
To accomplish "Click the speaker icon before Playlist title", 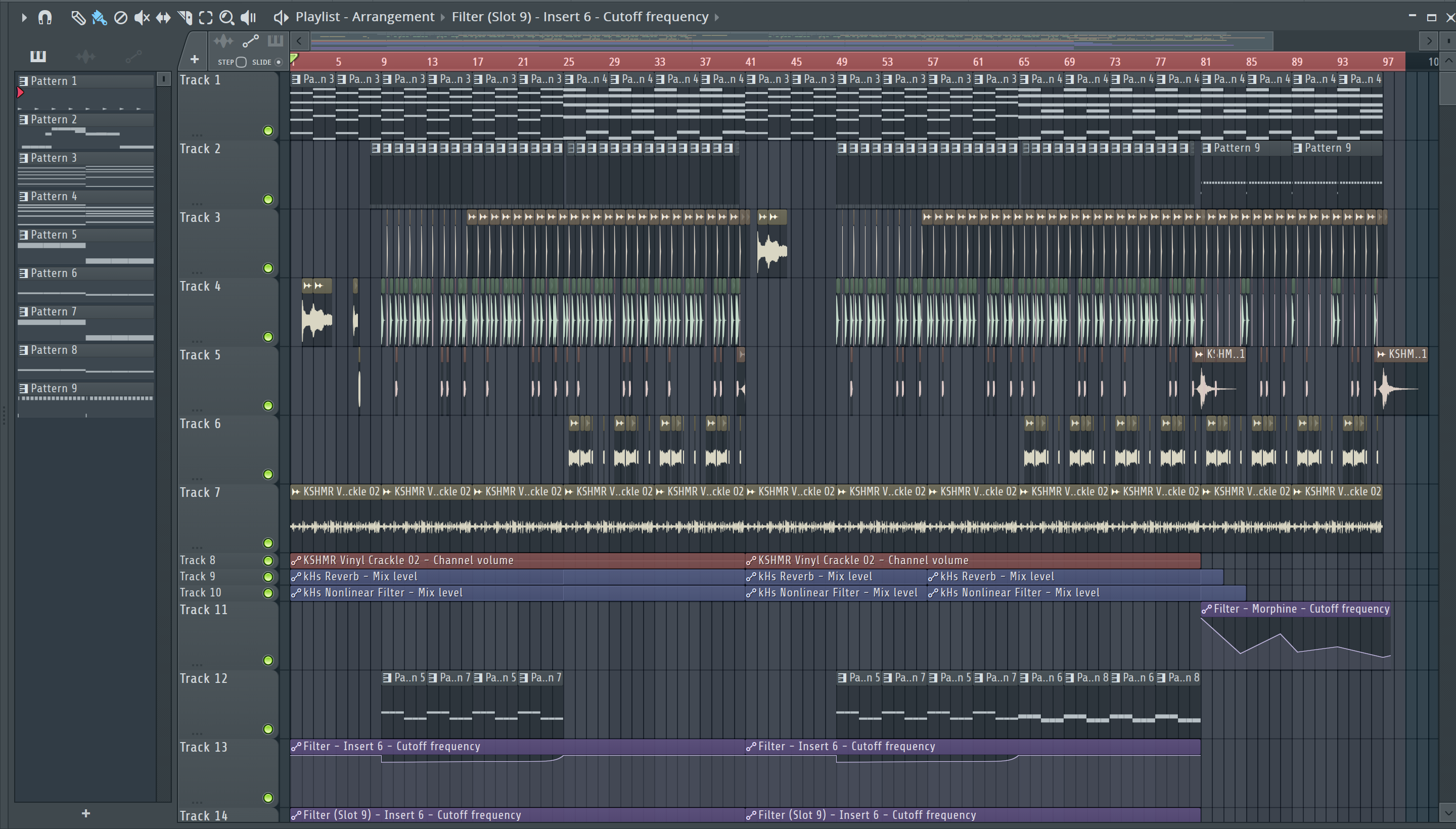I will (x=281, y=18).
